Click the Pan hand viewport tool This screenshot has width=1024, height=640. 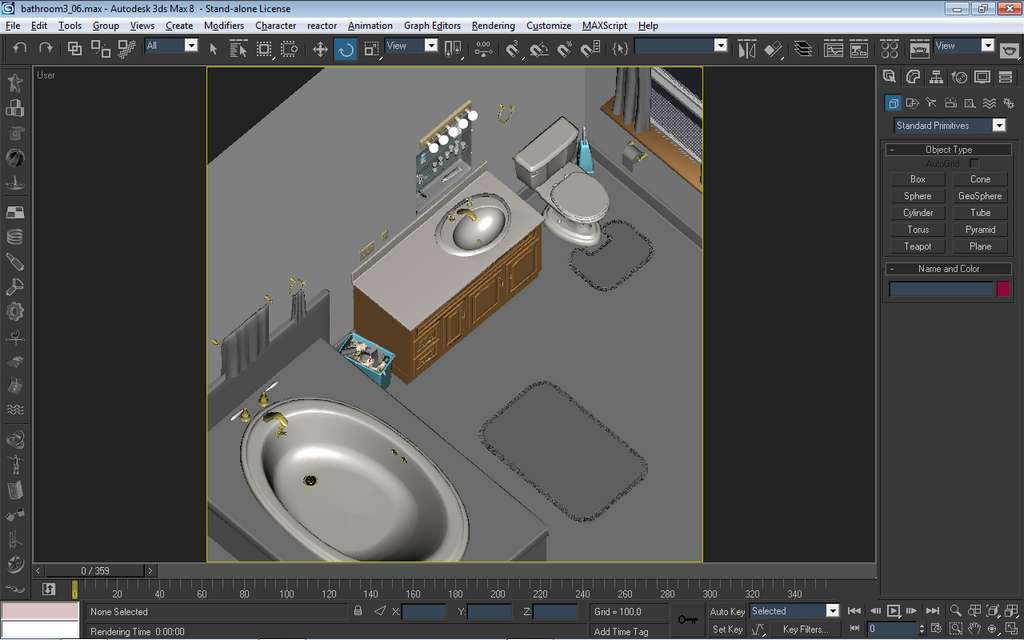975,629
